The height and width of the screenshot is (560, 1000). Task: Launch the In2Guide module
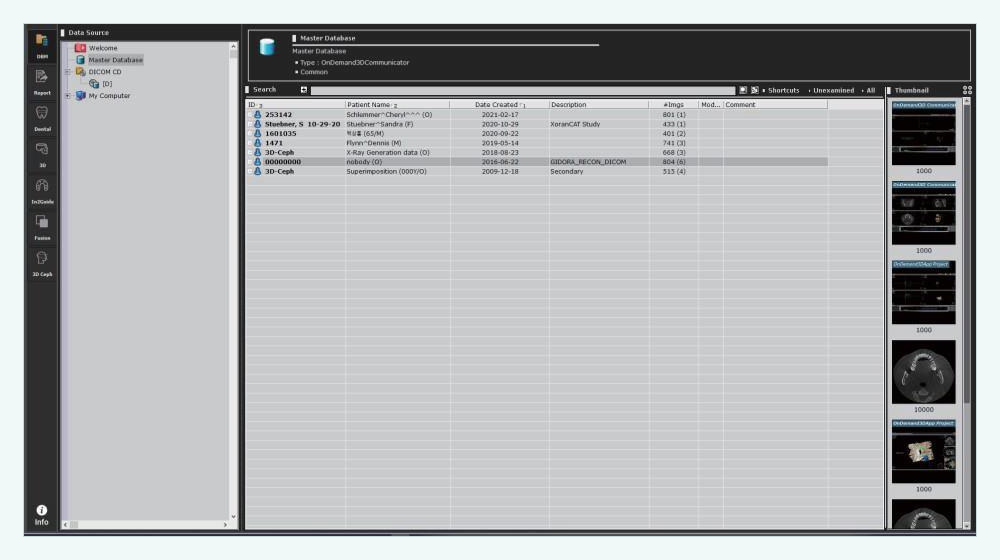point(41,191)
